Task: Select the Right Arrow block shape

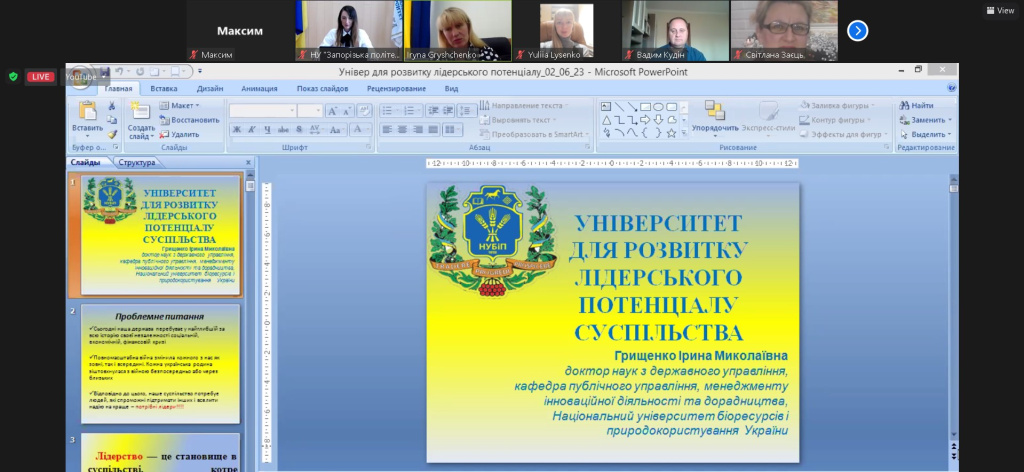Action: [645, 119]
